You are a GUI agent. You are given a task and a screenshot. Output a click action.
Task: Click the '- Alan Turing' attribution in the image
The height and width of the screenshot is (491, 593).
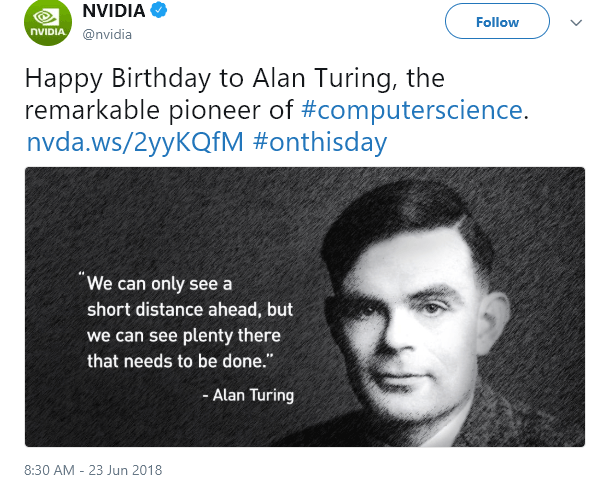point(248,395)
